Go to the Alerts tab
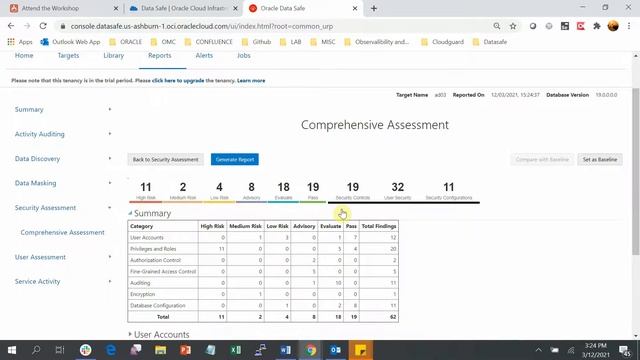 (x=204, y=56)
